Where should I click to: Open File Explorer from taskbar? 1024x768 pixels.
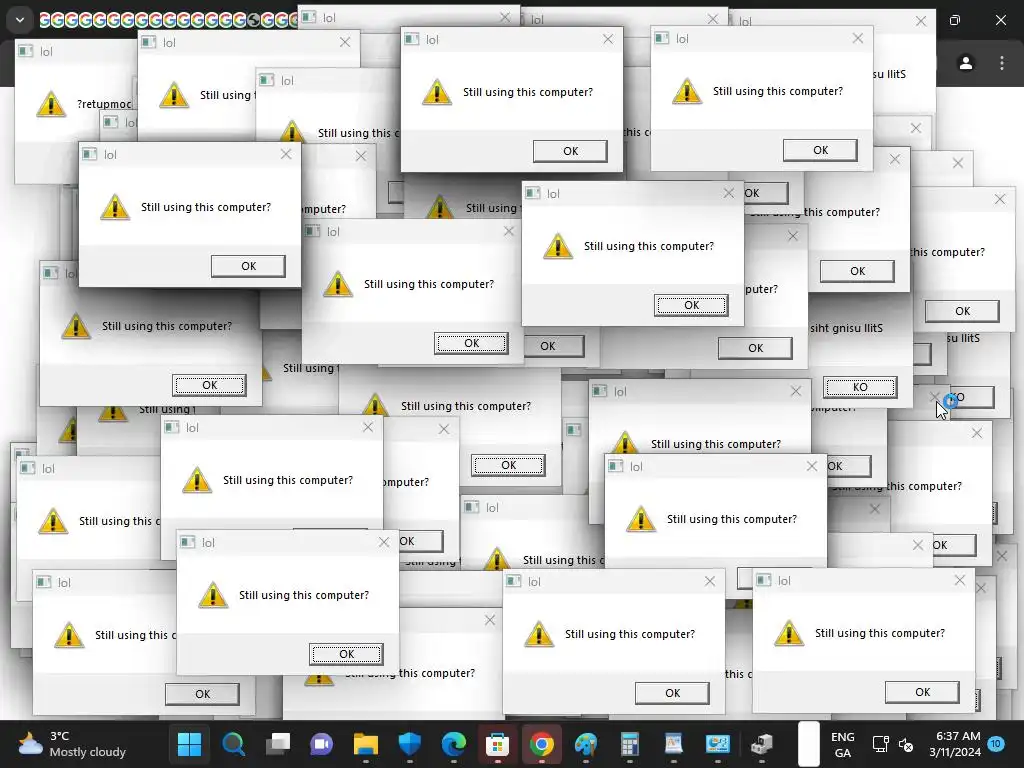366,744
